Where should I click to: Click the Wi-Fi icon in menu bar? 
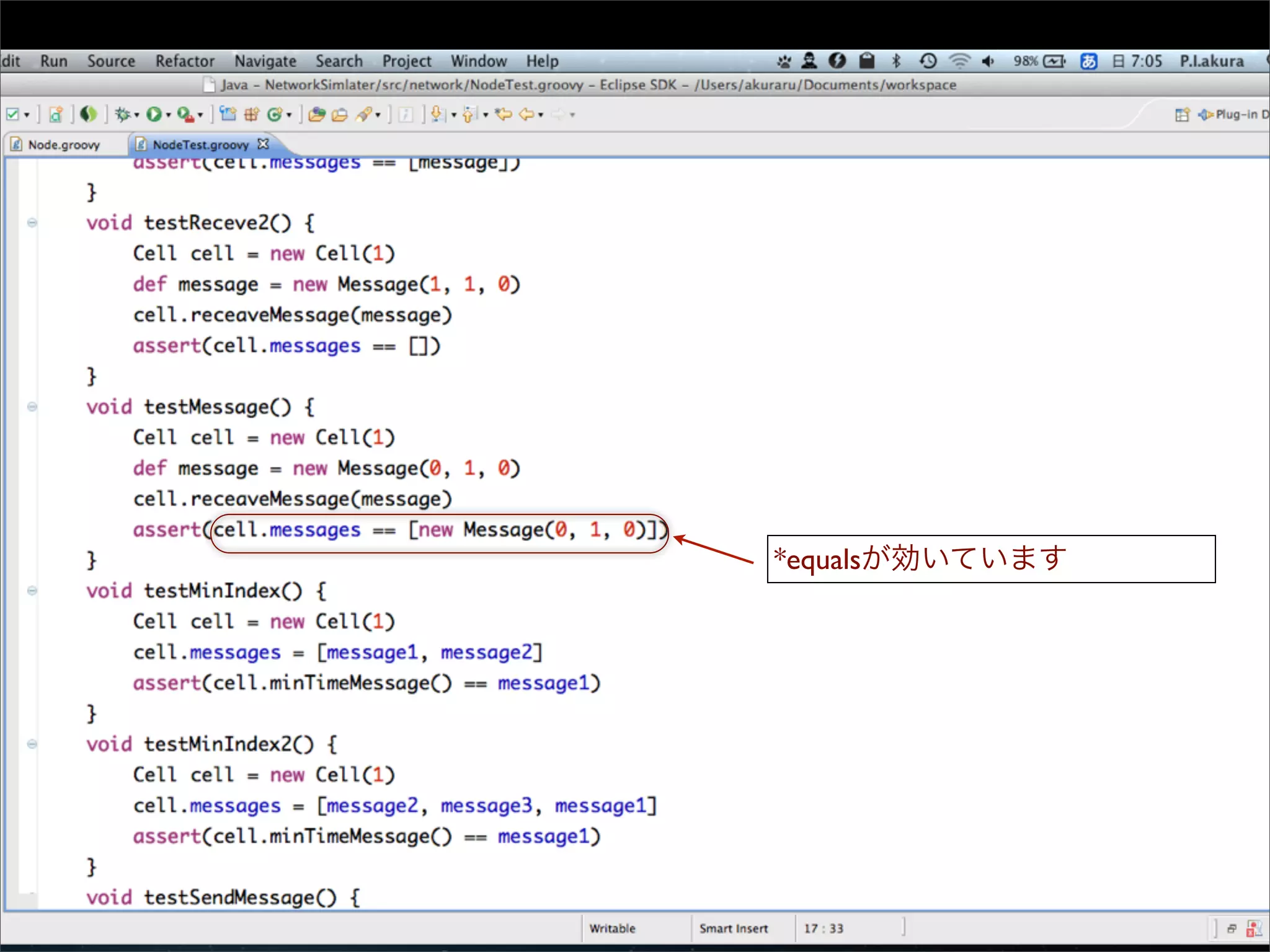click(x=959, y=61)
